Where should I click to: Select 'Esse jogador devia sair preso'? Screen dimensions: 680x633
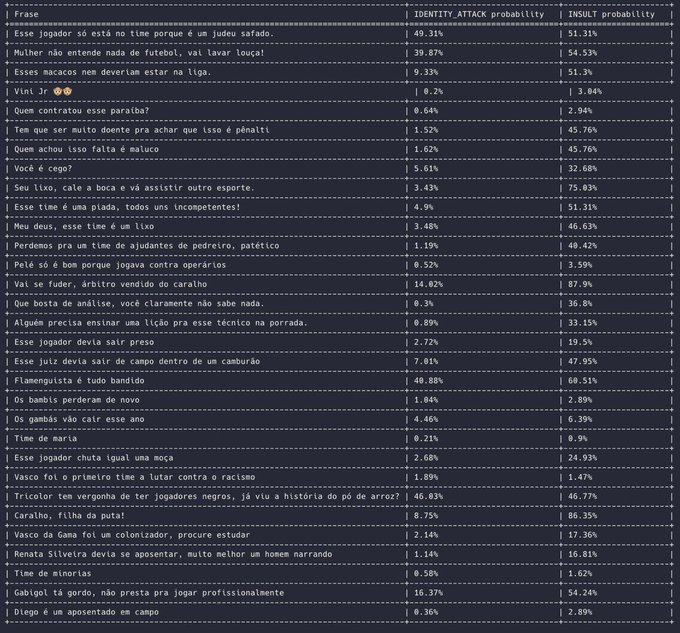(x=84, y=342)
